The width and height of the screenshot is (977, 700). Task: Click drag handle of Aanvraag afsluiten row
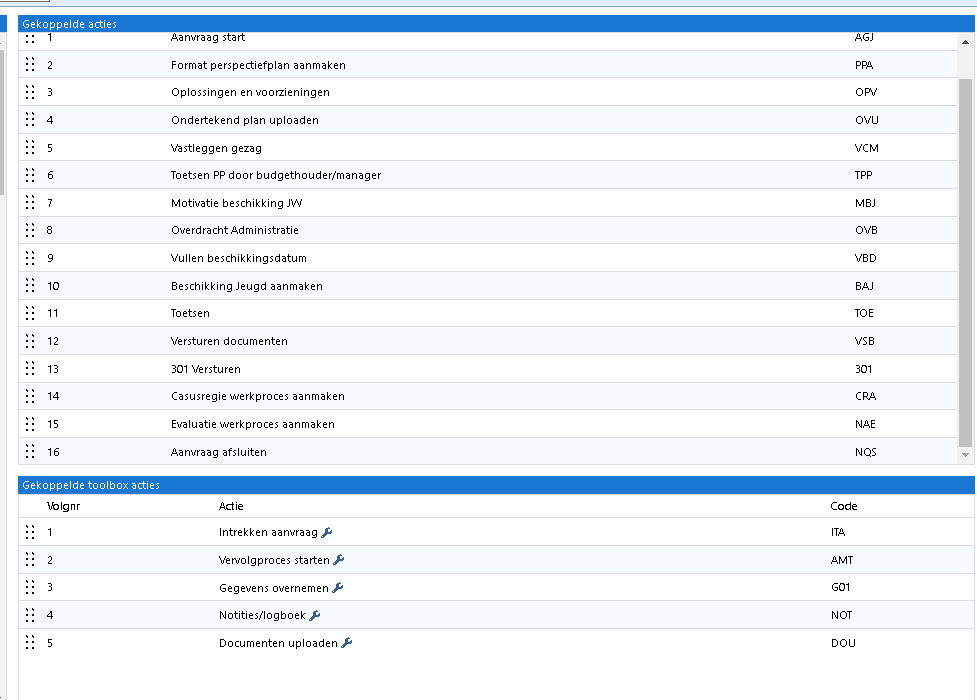coord(30,452)
